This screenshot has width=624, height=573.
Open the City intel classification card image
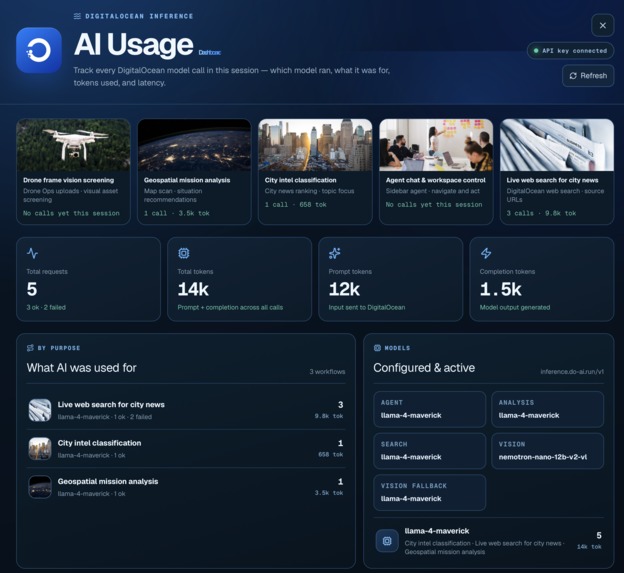coord(315,145)
